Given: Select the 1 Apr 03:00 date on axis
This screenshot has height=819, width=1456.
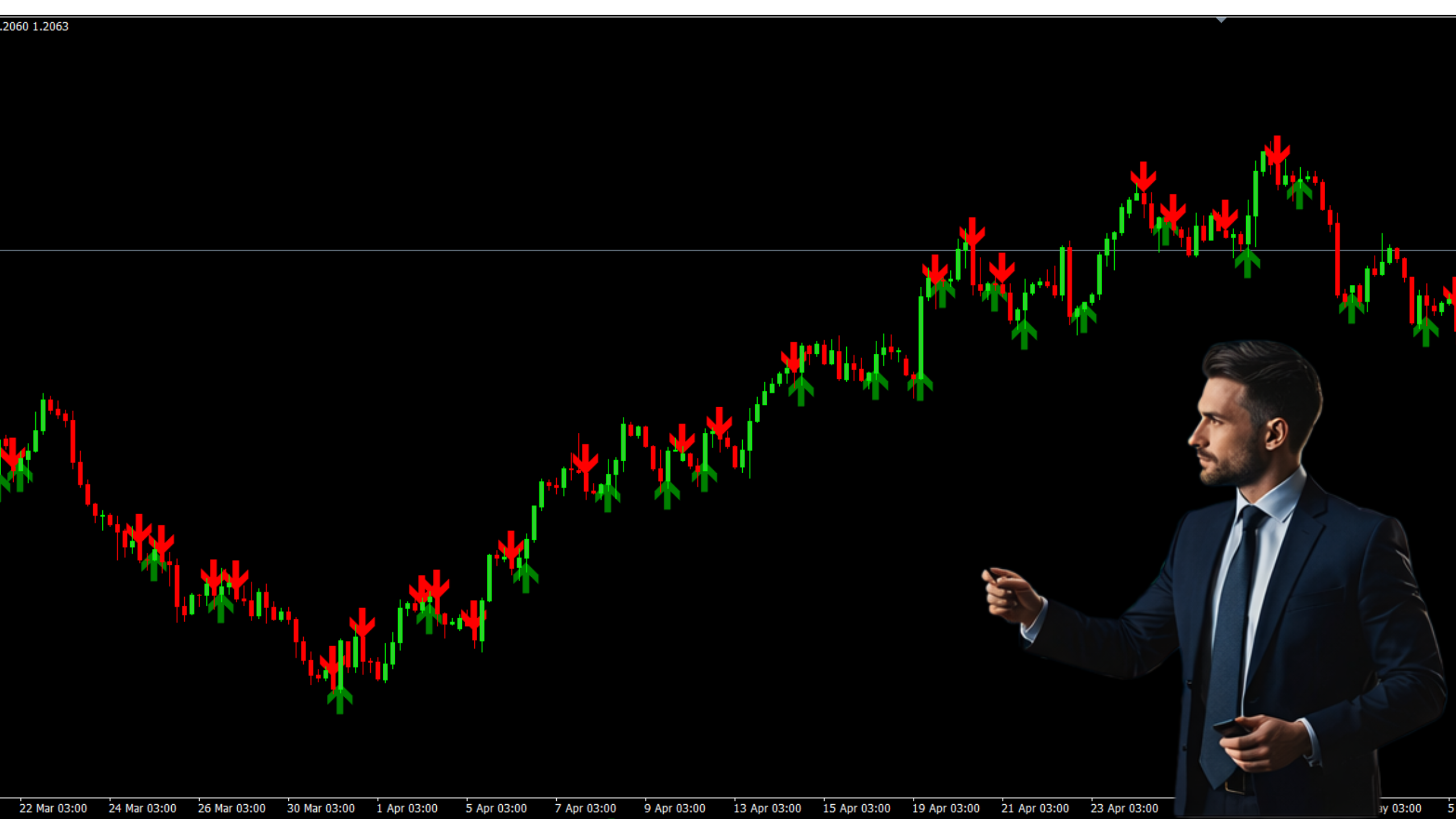Looking at the screenshot, I should click(407, 808).
